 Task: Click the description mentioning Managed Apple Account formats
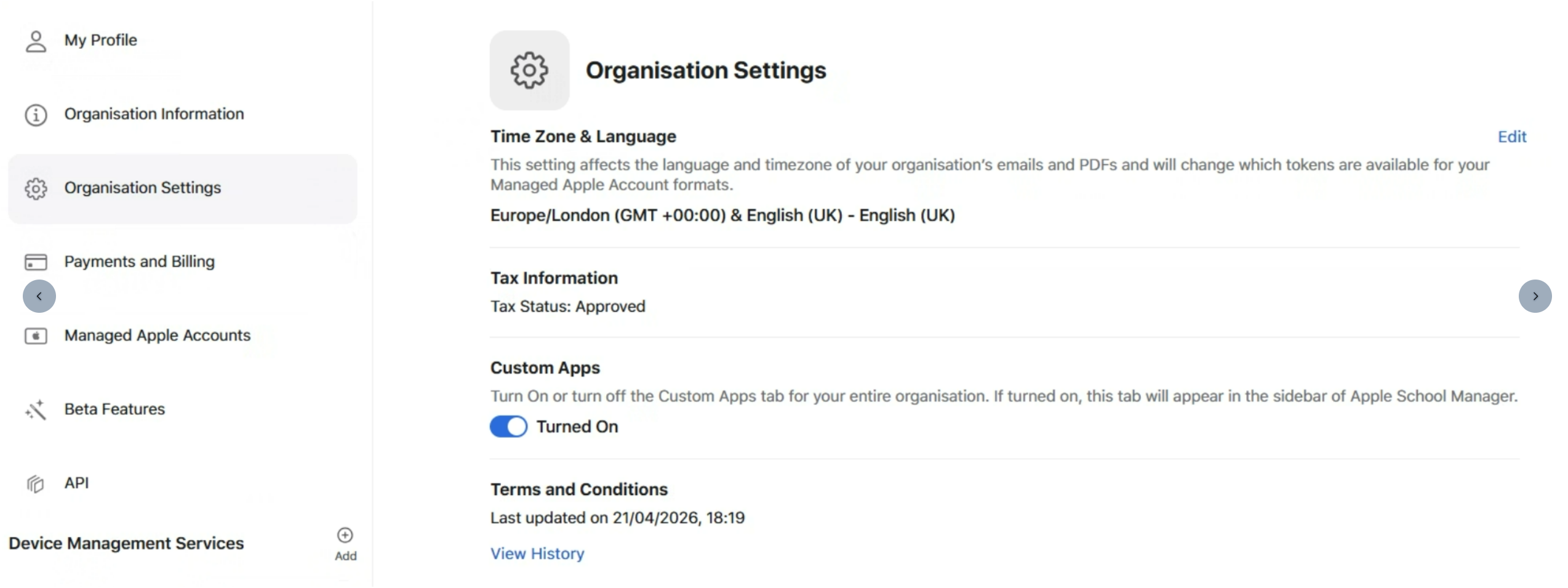[990, 175]
